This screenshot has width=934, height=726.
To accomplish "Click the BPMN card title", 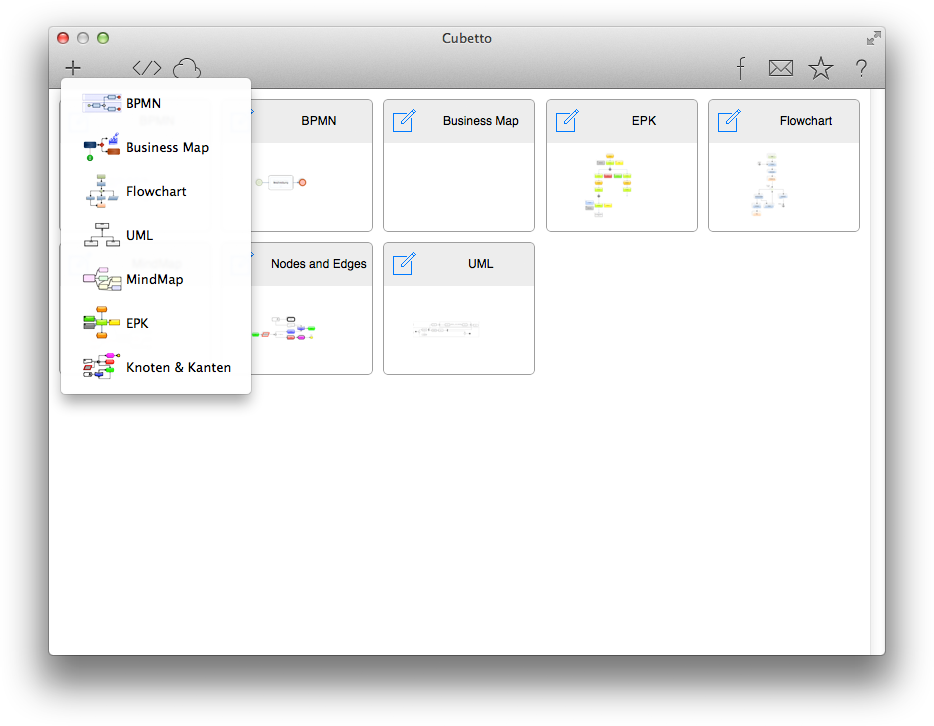I will (319, 121).
